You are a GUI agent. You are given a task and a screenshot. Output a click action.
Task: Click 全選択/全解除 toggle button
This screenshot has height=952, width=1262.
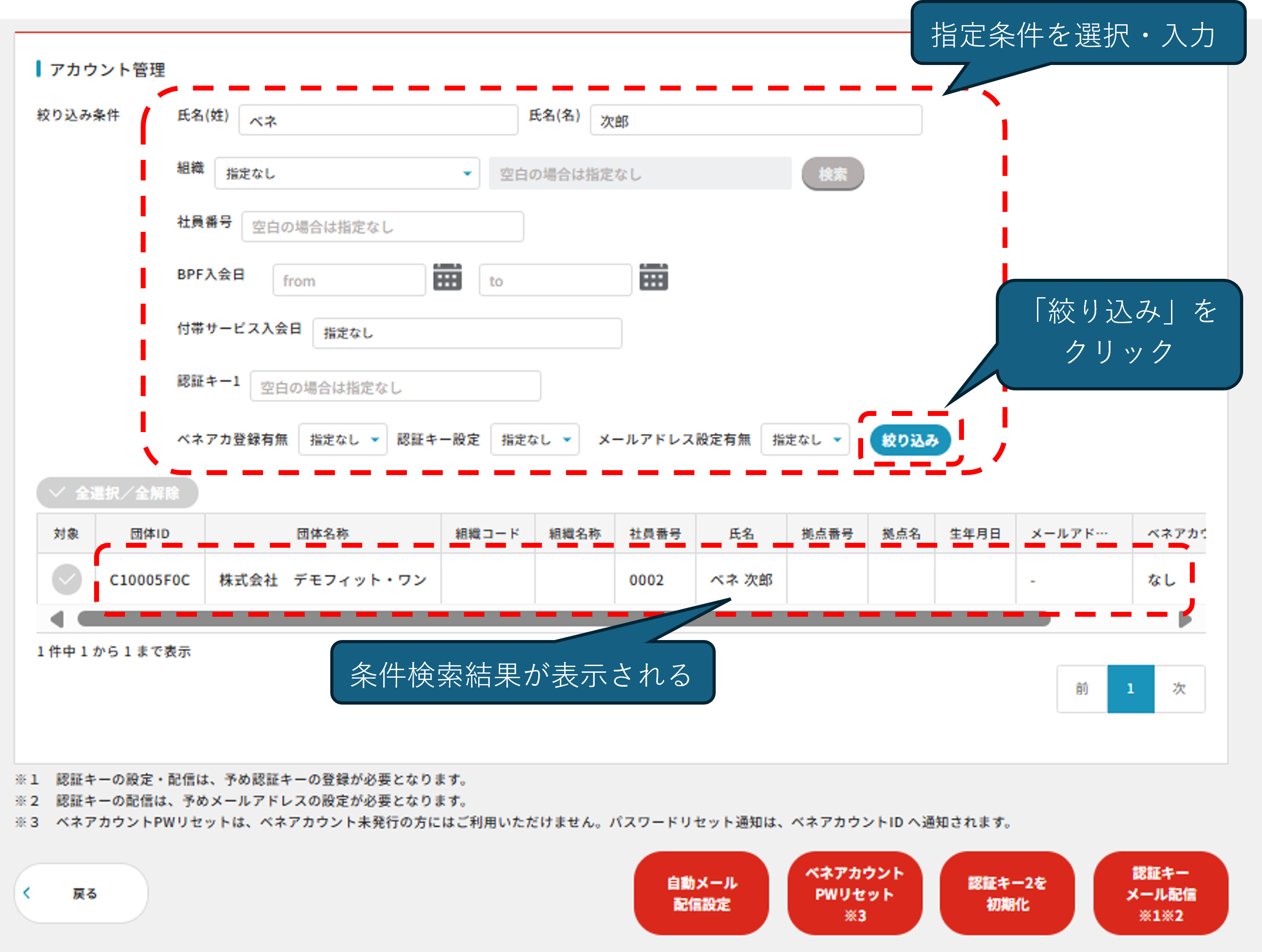pos(117,493)
